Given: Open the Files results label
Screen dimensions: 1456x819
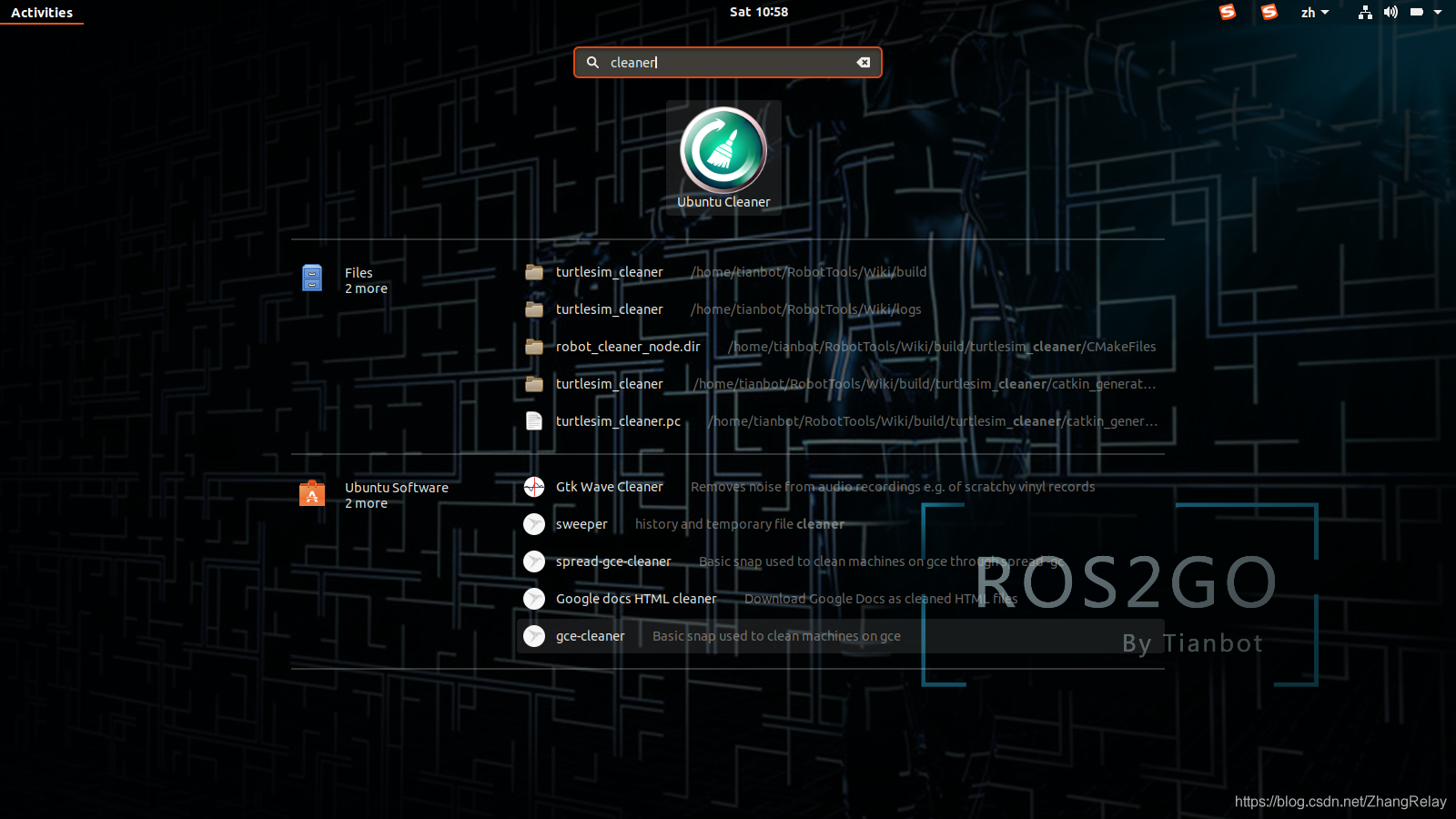Looking at the screenshot, I should [359, 273].
